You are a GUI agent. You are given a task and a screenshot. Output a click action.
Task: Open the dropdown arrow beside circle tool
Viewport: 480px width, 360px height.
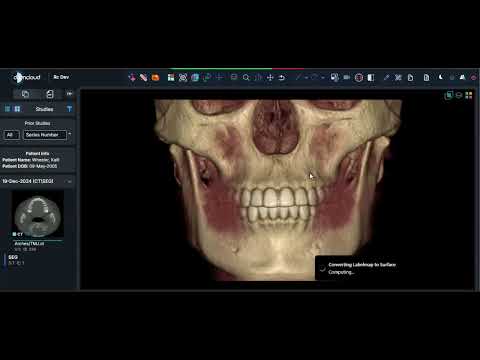point(323,78)
